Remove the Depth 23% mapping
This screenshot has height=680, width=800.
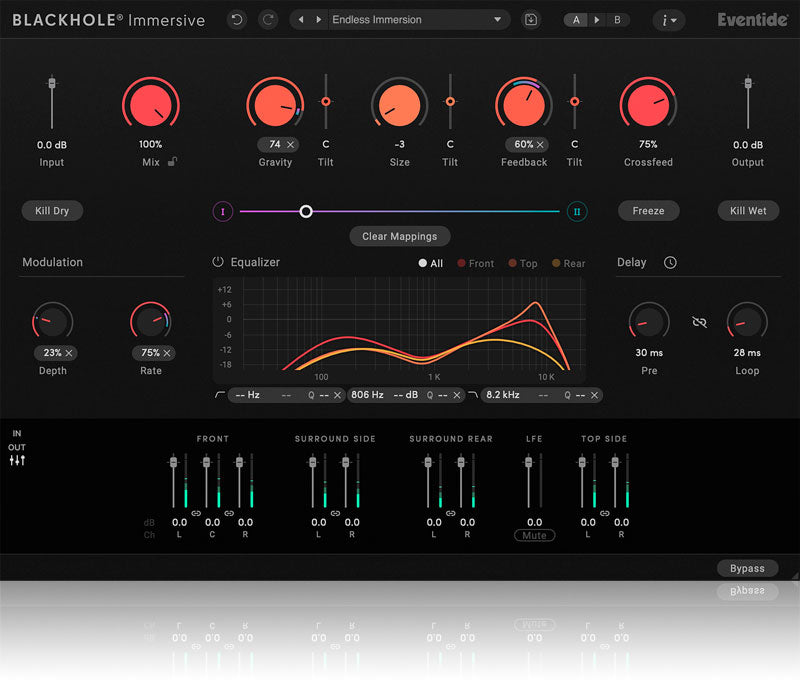[69, 353]
